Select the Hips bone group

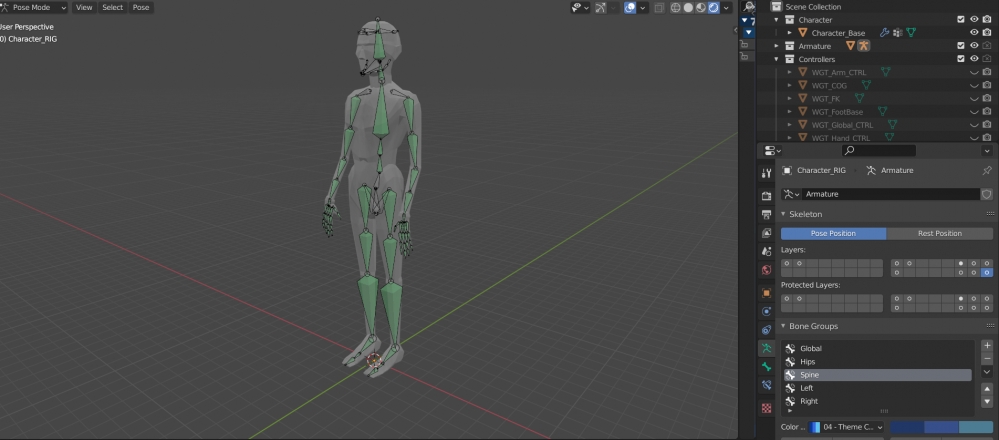tap(878, 362)
